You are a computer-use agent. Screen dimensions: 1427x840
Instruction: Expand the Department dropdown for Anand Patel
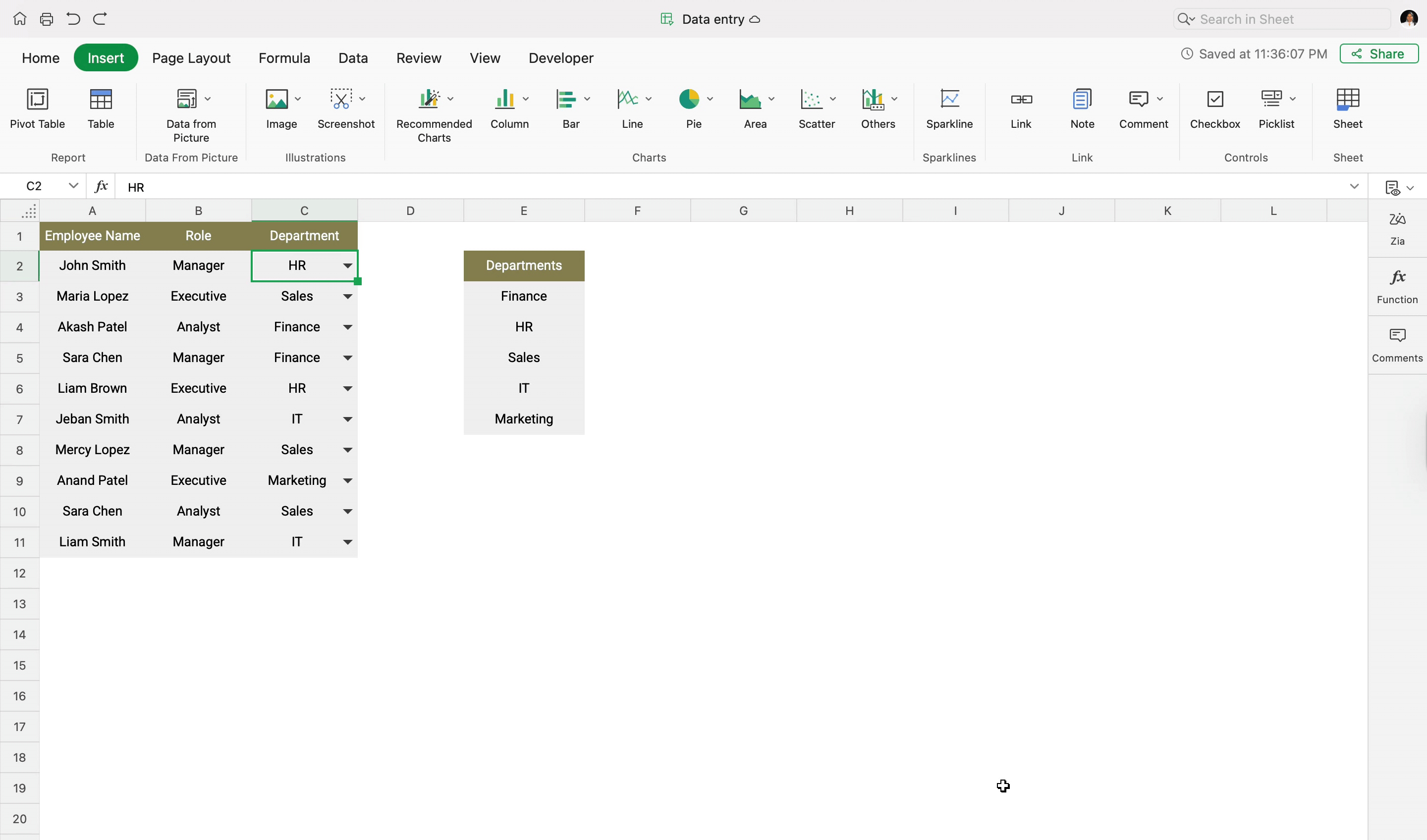tap(348, 480)
